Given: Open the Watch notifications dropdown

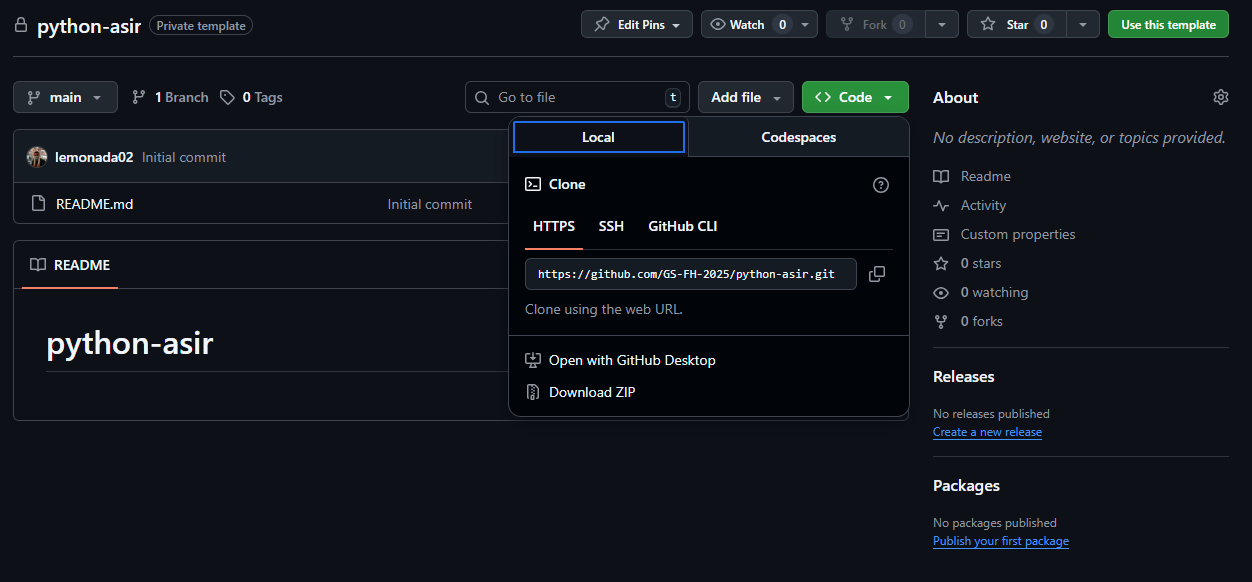Looking at the screenshot, I should (759, 25).
